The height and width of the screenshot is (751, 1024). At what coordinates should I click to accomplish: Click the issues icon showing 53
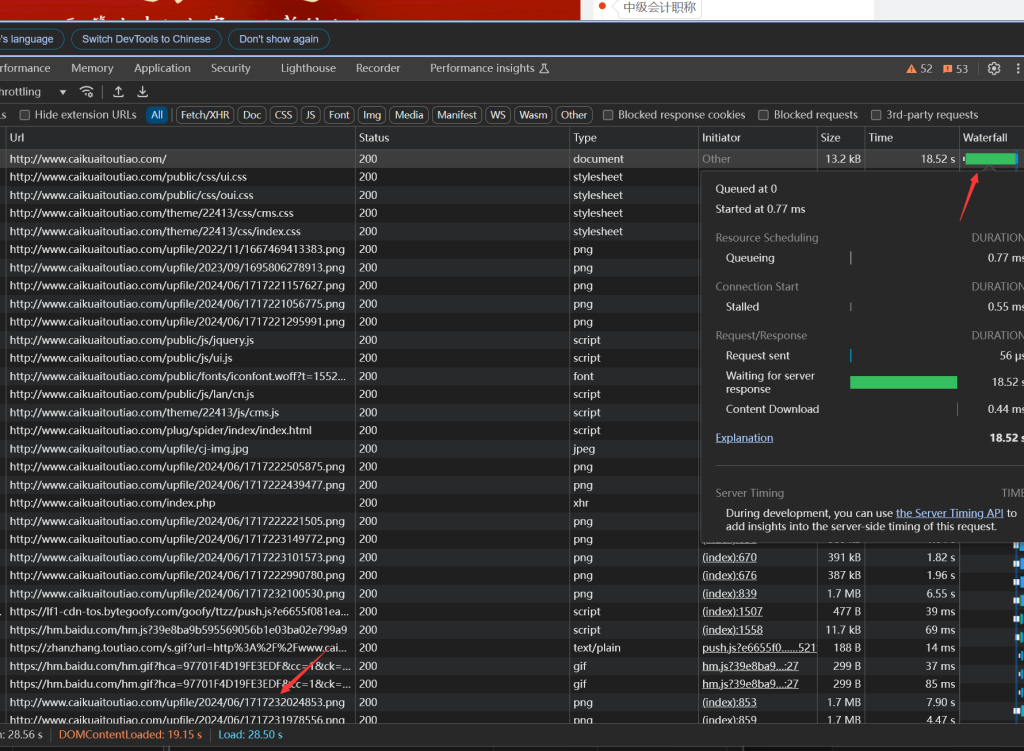[x=947, y=69]
